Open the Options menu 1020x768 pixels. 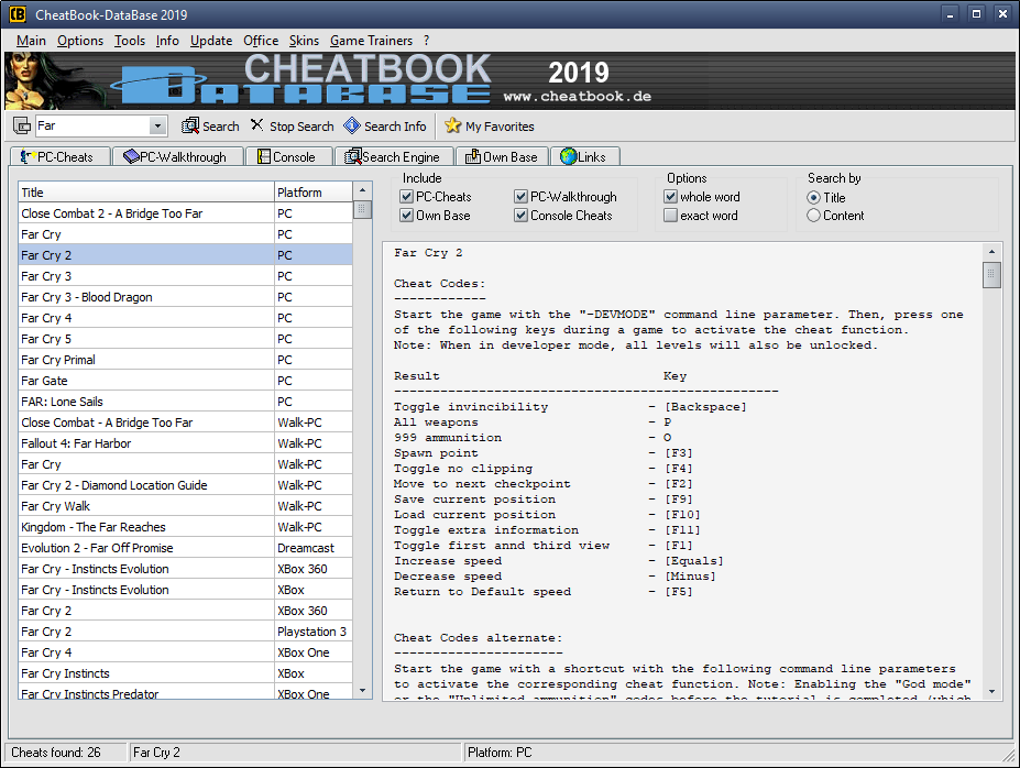tap(80, 40)
